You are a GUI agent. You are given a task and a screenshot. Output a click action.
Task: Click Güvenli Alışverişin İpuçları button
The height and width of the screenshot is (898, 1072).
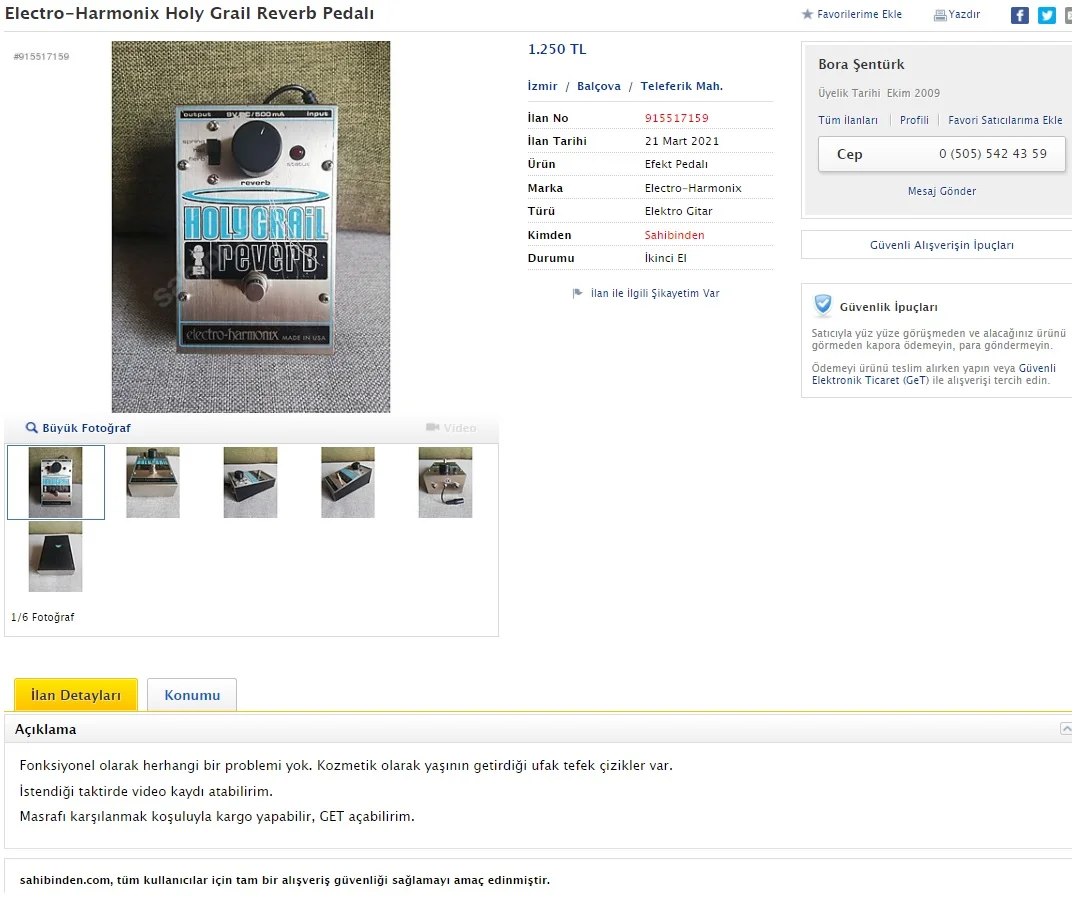pos(941,245)
